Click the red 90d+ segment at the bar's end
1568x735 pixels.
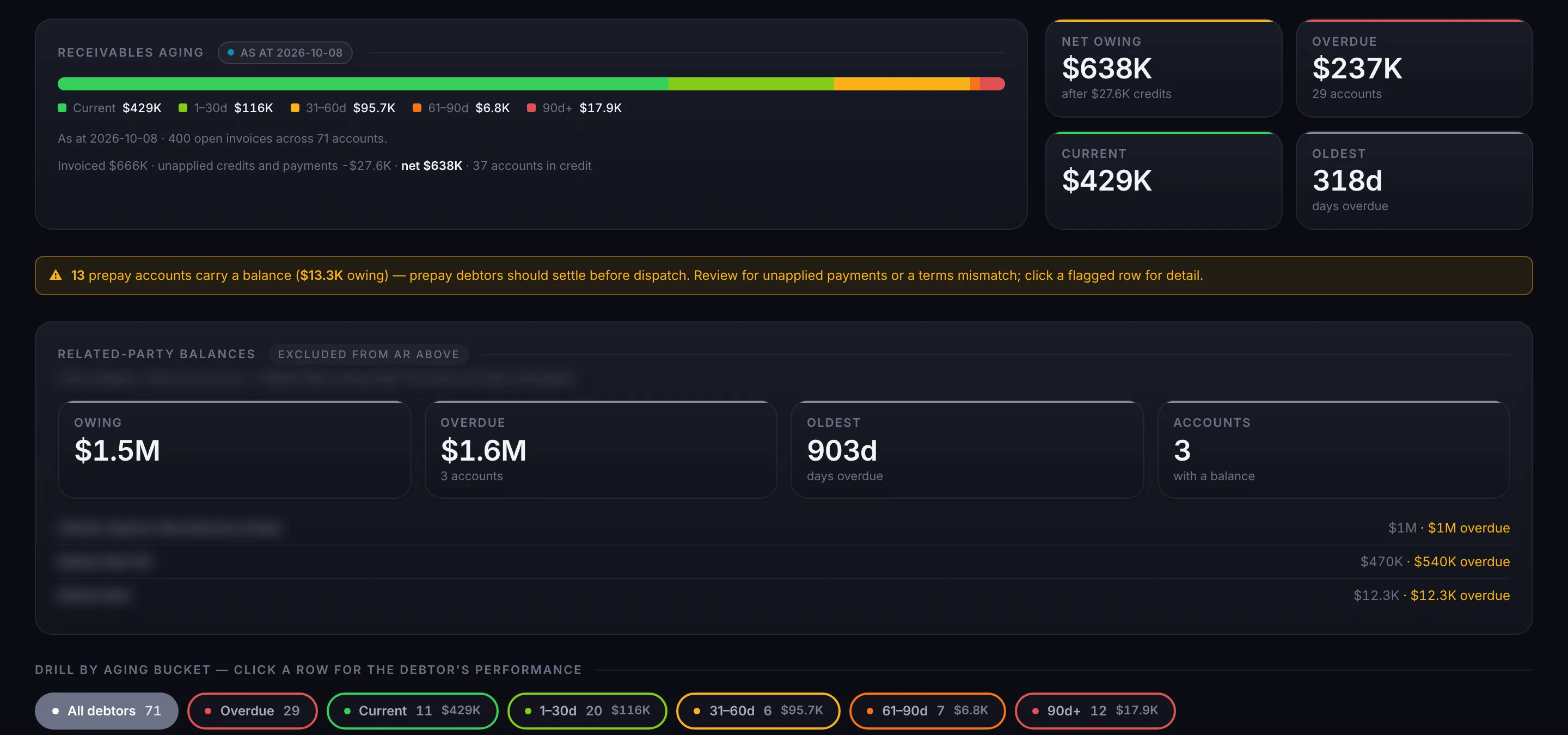992,84
